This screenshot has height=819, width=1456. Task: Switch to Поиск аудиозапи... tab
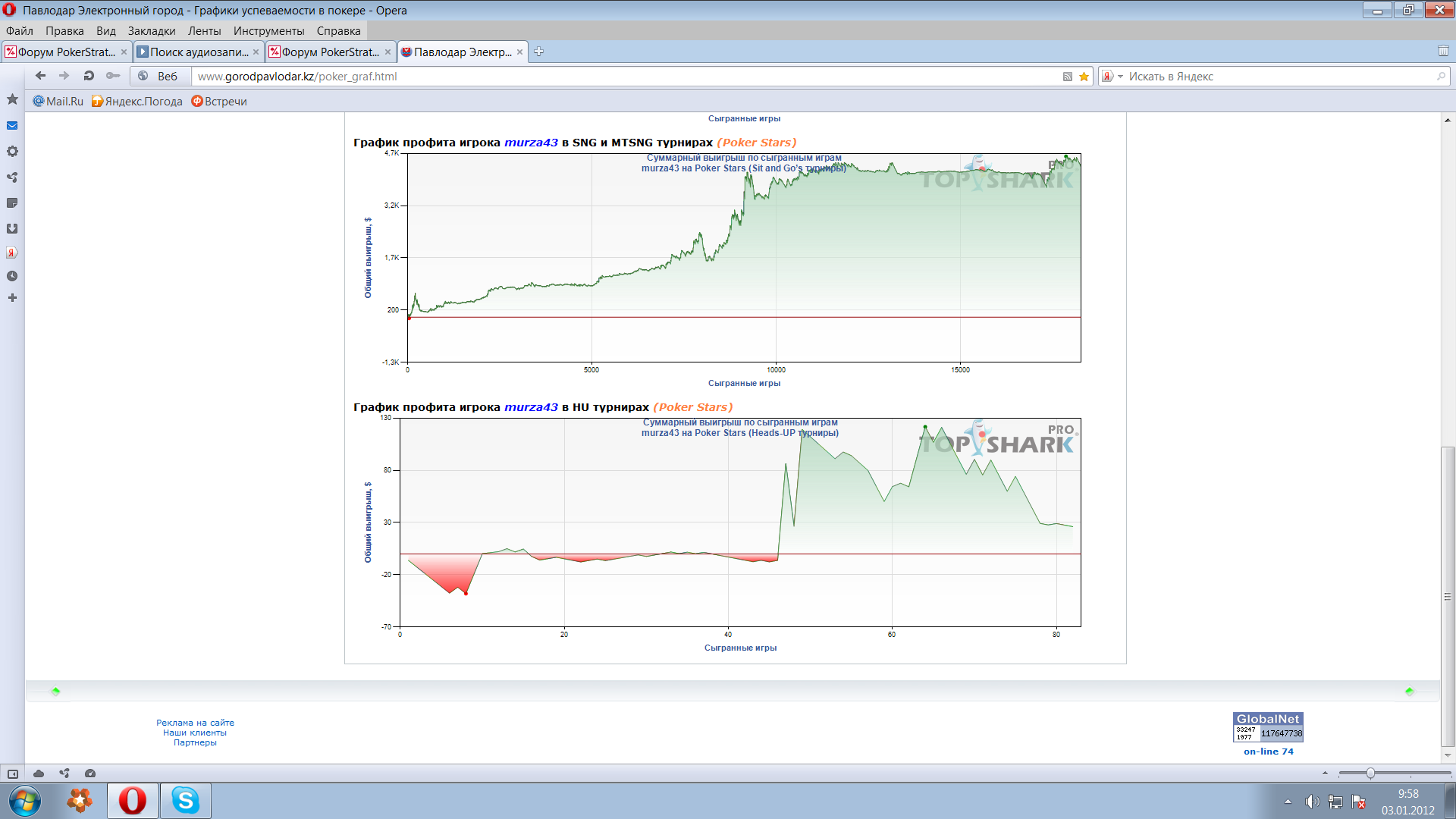coord(198,52)
